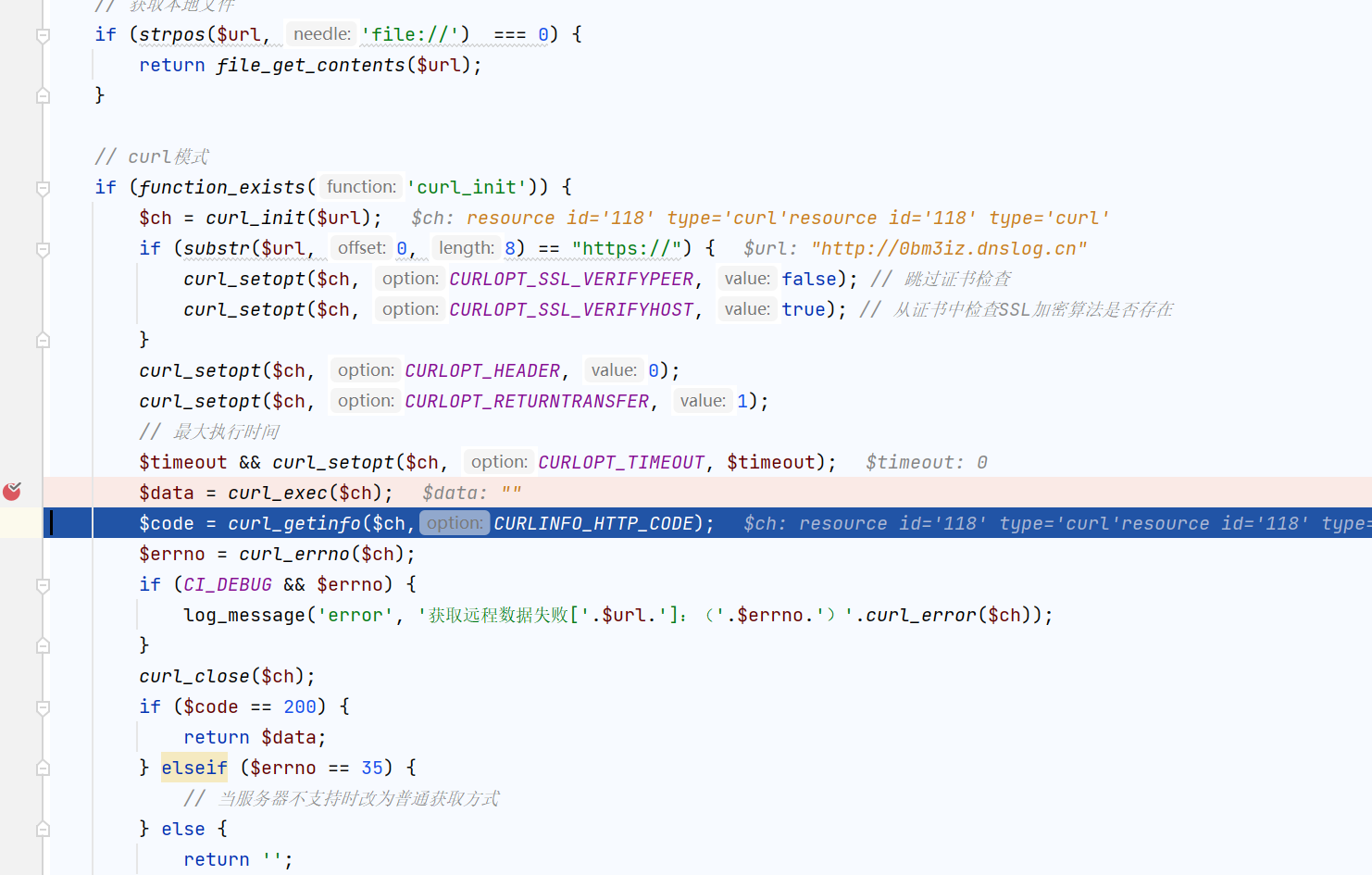
Task: Fold the 'if ($code == 200)' block
Action: point(43,707)
